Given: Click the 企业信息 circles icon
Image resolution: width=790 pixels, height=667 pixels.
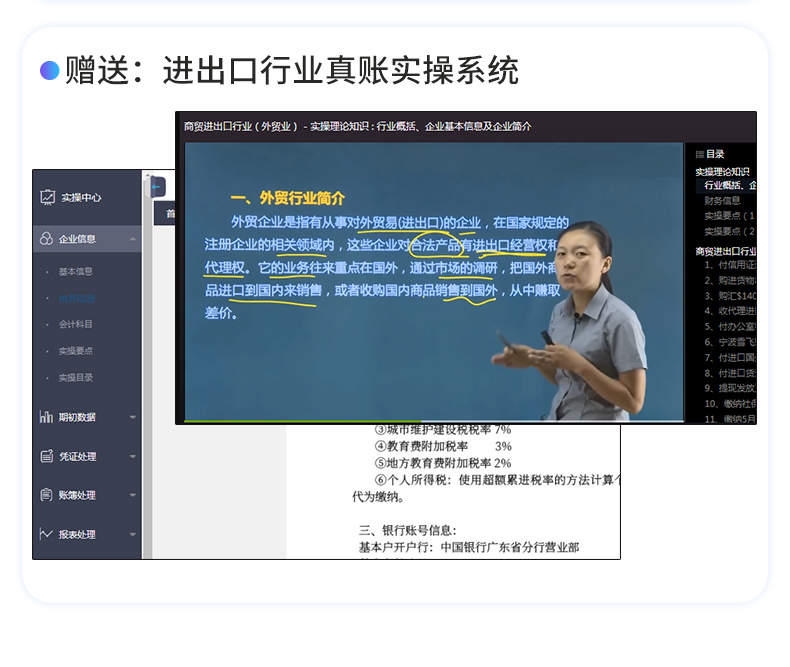Looking at the screenshot, I should coord(47,239).
